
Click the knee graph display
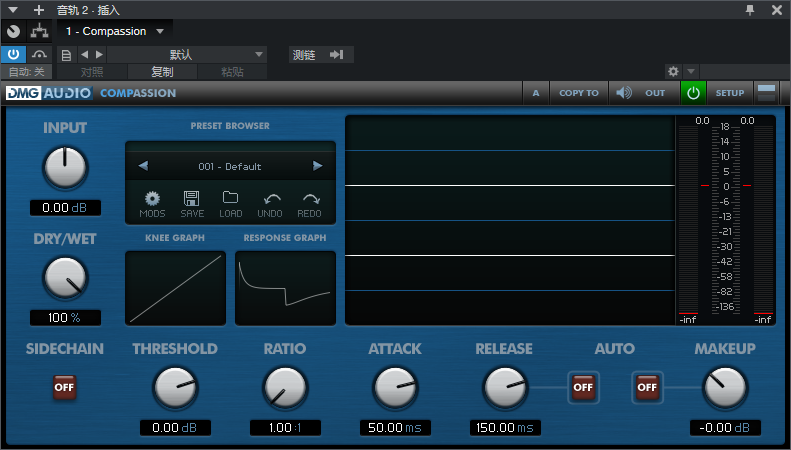pos(175,288)
